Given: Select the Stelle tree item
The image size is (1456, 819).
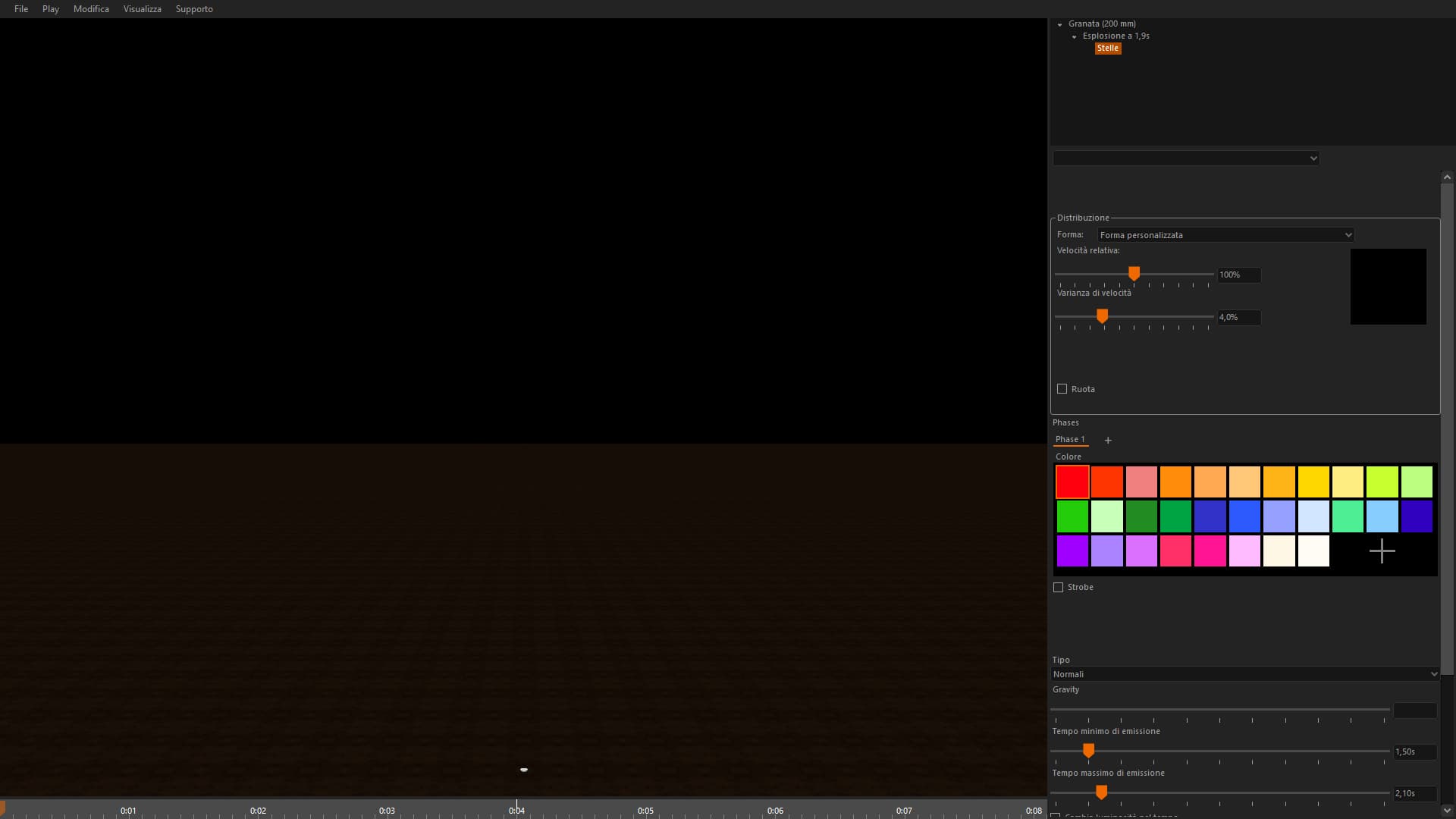Looking at the screenshot, I should point(1107,49).
